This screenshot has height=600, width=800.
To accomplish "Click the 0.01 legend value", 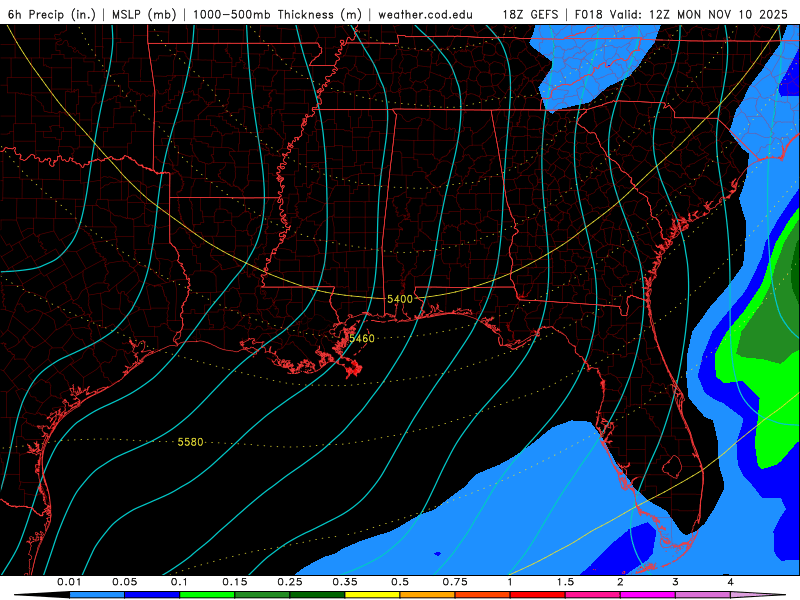I will (x=69, y=582).
